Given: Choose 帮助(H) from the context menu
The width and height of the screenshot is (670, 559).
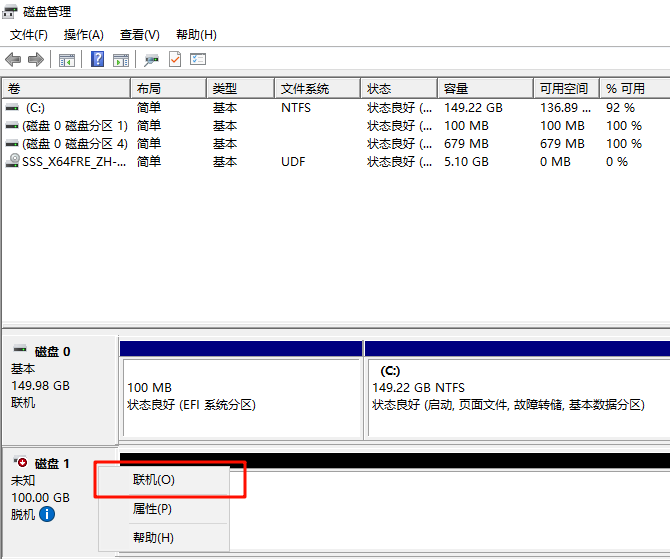Looking at the screenshot, I should [152, 538].
